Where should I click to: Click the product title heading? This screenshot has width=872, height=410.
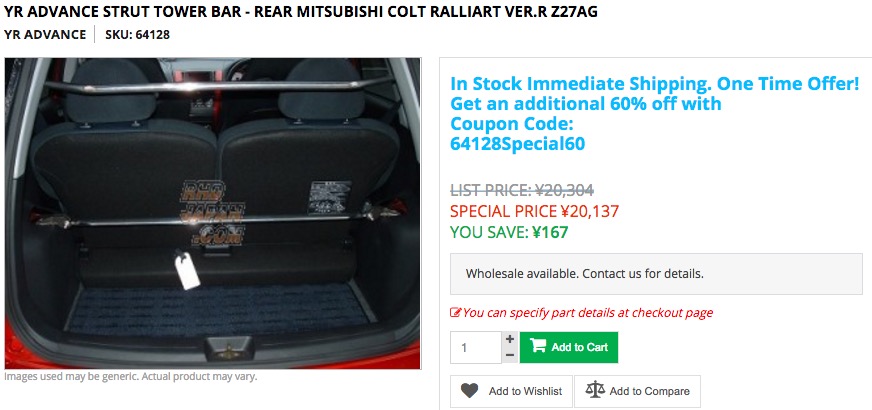click(301, 11)
